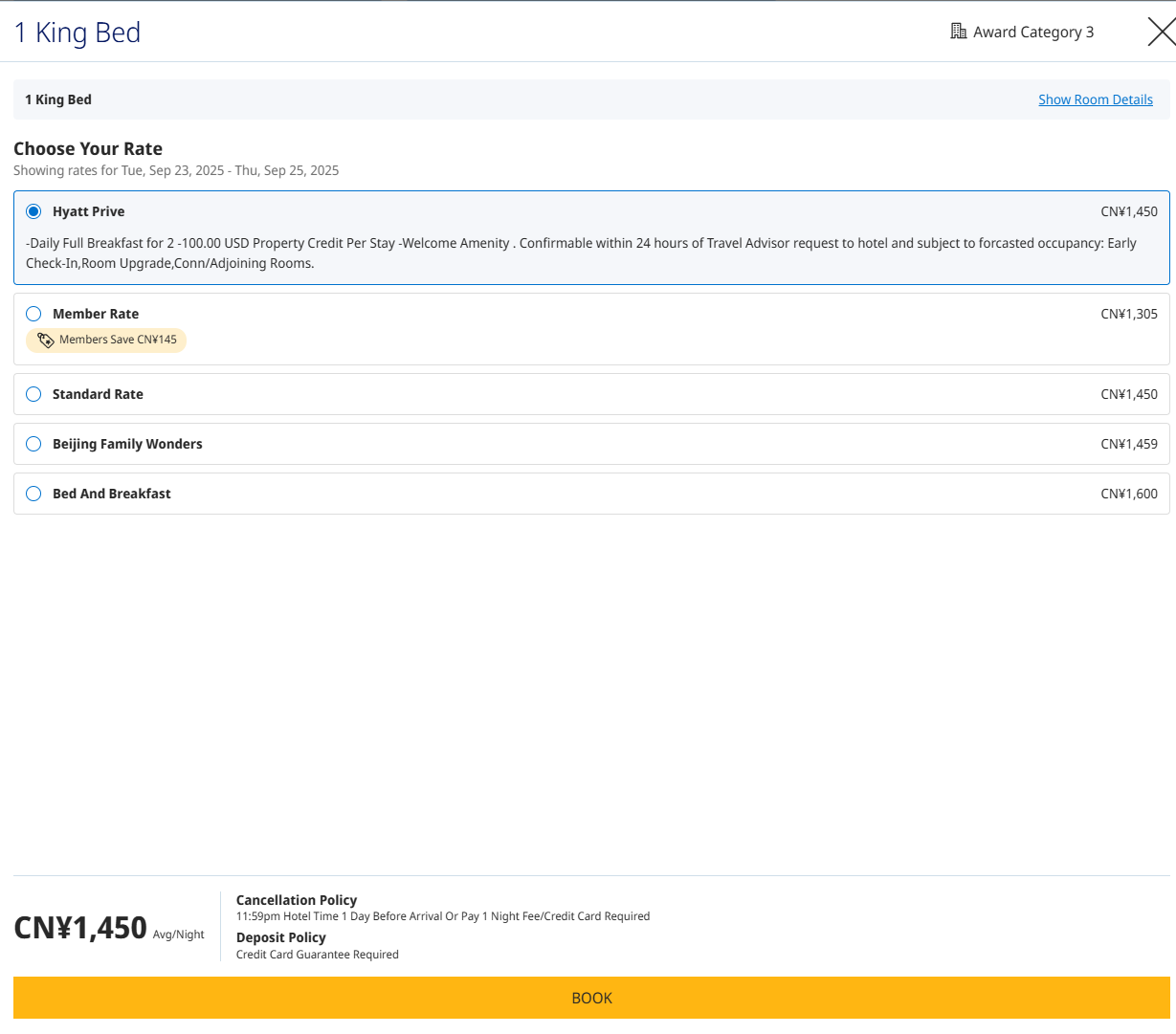1176x1034 pixels.
Task: Click the CN¥1,600 price
Action: [x=1129, y=494]
